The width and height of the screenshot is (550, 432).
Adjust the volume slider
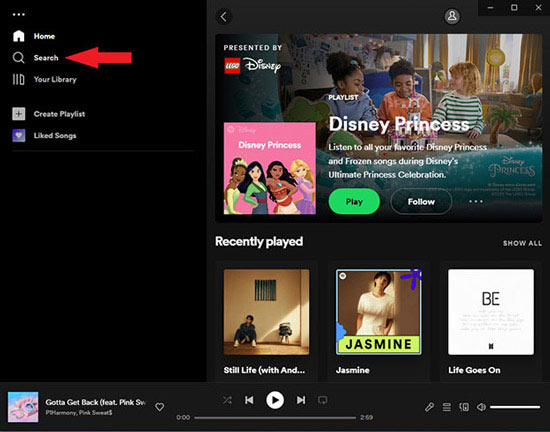pyautogui.click(x=515, y=407)
